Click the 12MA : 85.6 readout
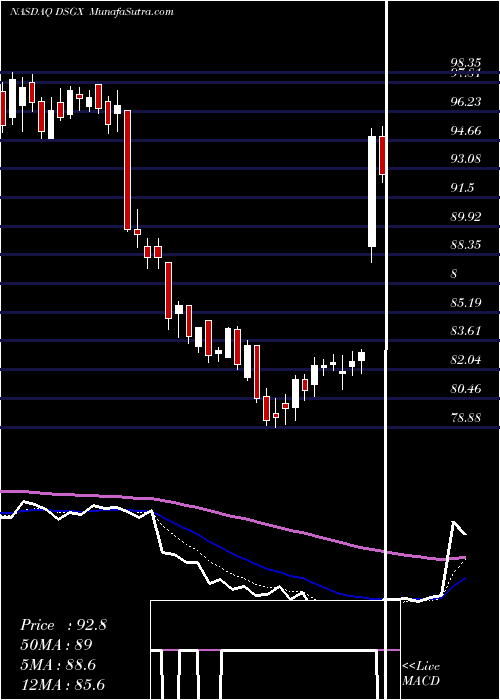The width and height of the screenshot is (500, 700). pos(63,685)
